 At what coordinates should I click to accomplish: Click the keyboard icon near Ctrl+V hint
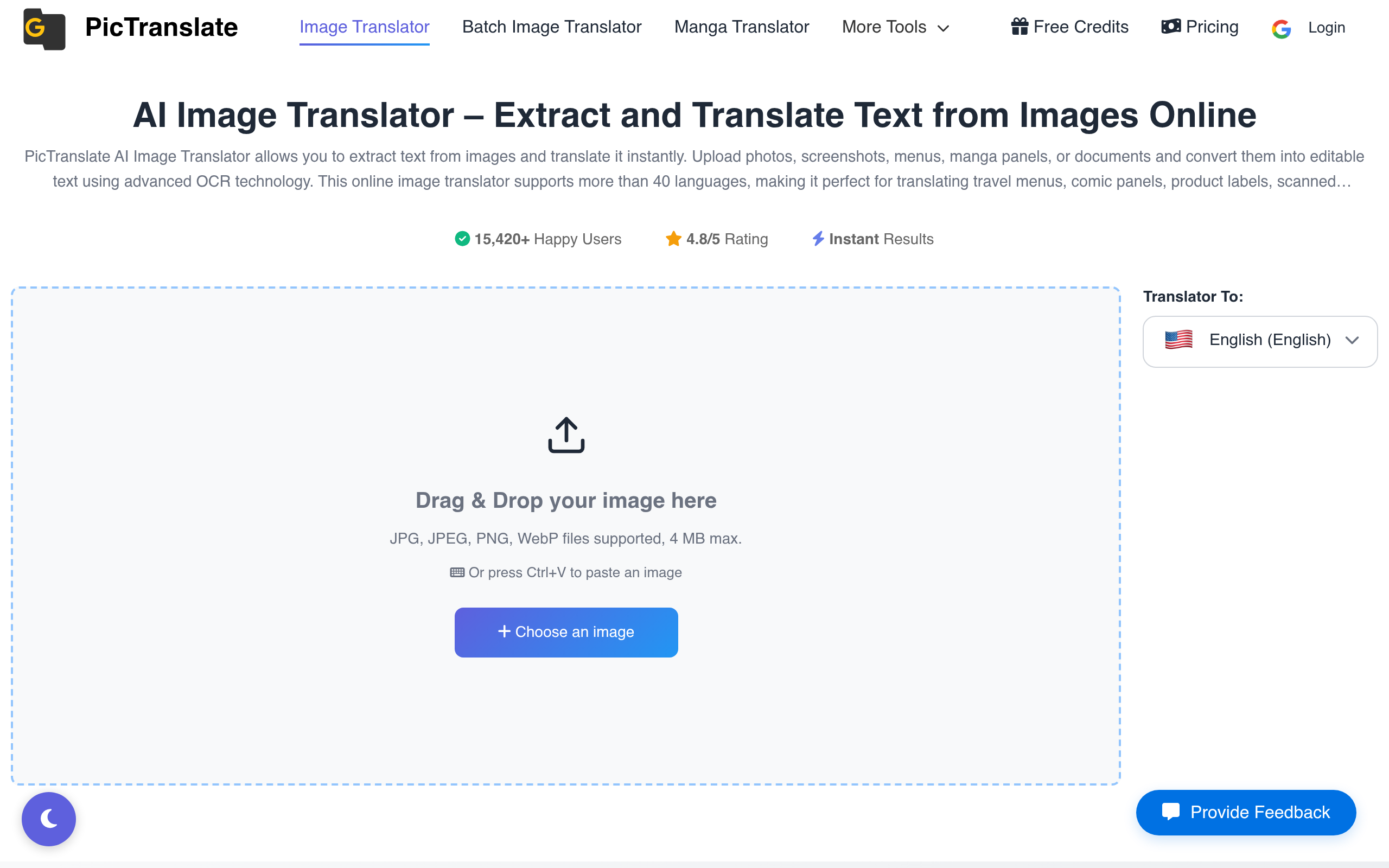pyautogui.click(x=457, y=572)
